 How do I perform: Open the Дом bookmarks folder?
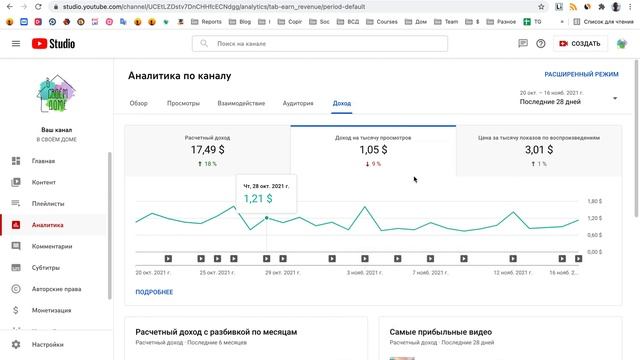[x=416, y=22]
